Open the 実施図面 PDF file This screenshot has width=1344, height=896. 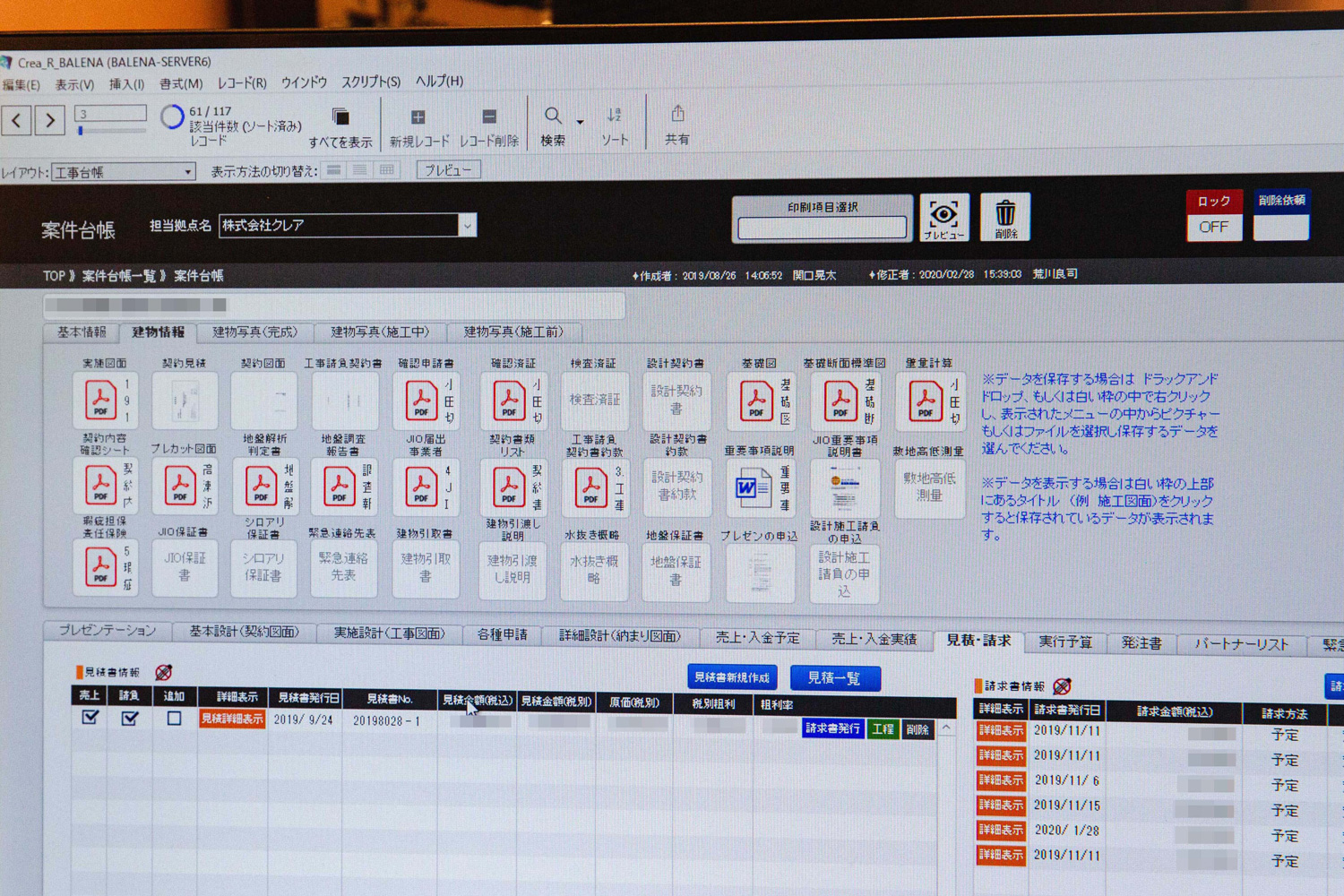(100, 401)
